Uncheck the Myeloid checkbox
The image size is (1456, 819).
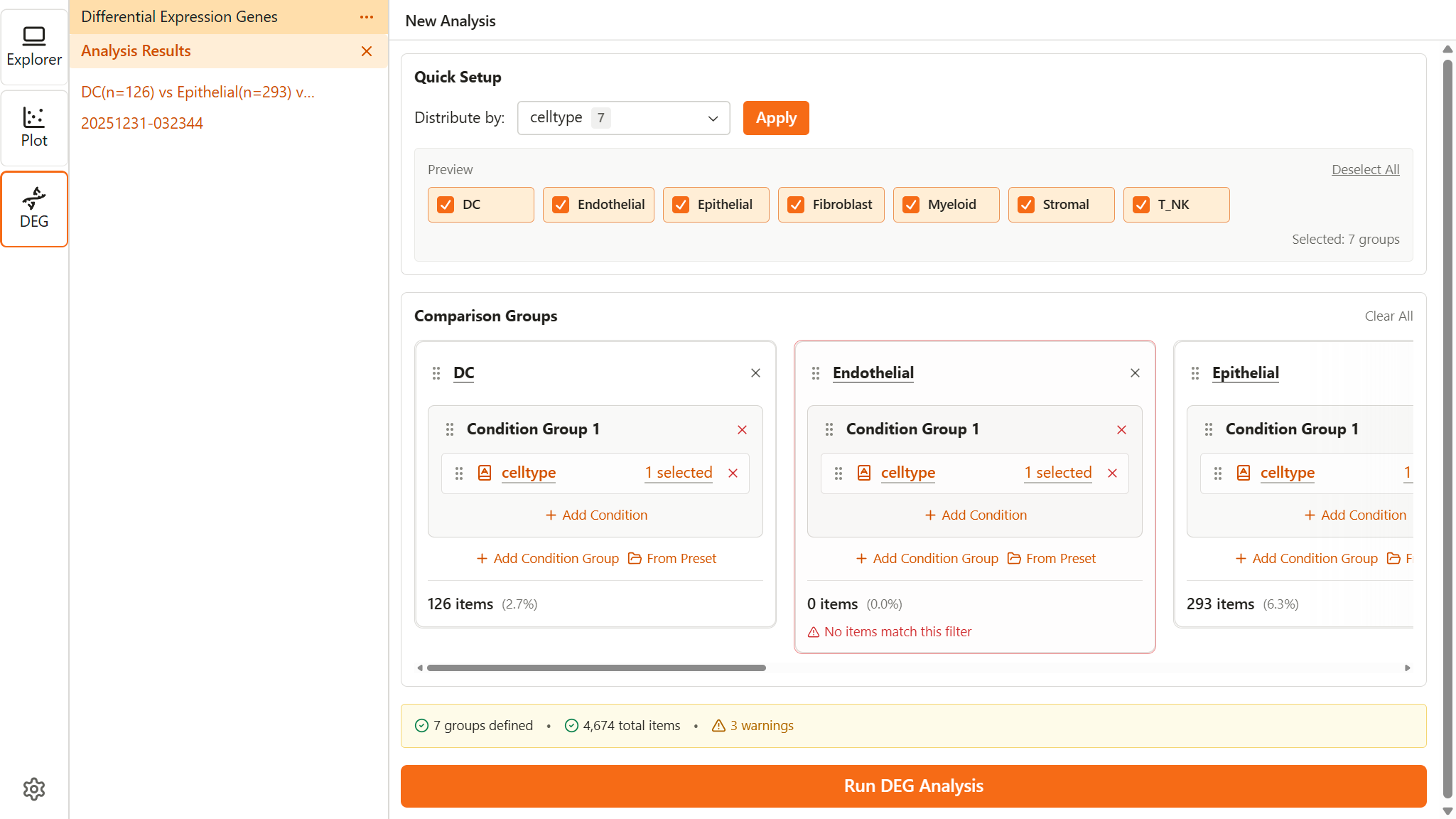click(x=911, y=205)
